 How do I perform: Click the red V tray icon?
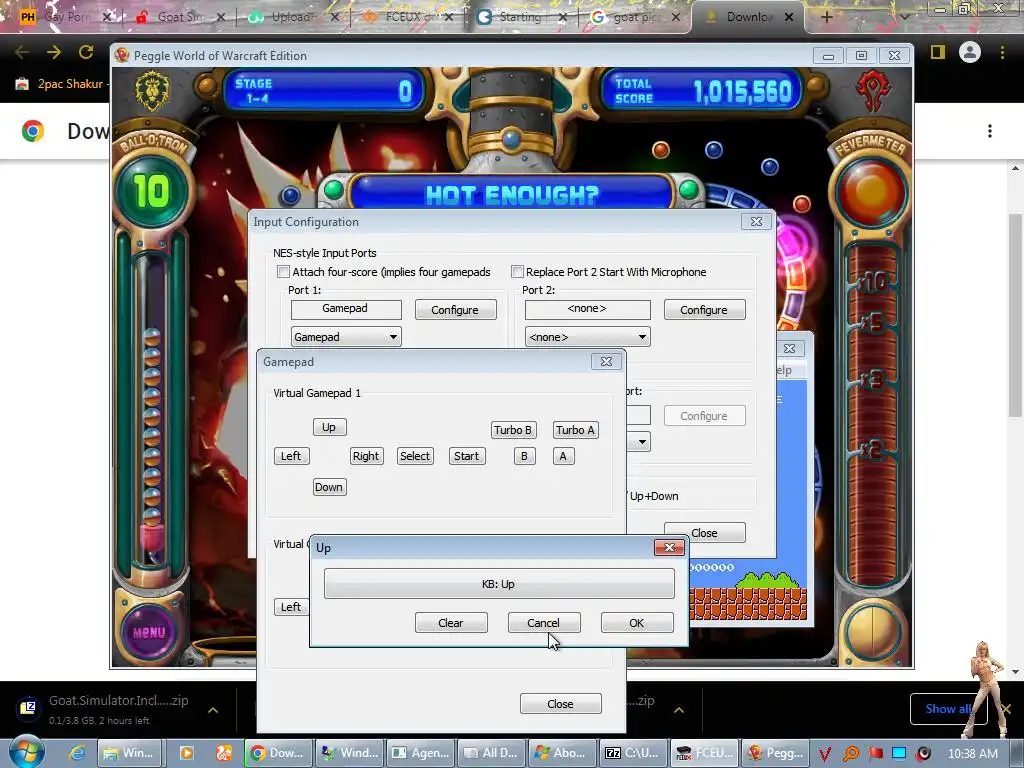point(825,754)
